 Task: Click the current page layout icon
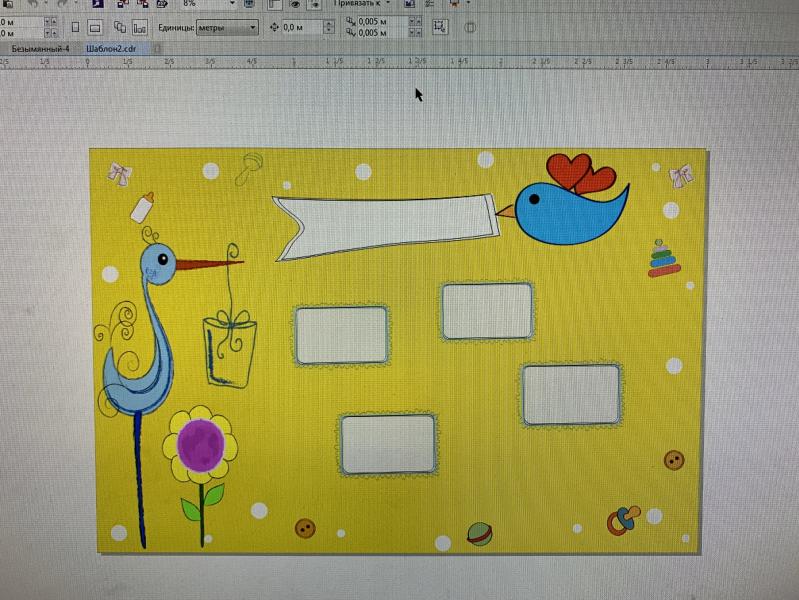click(x=139, y=27)
